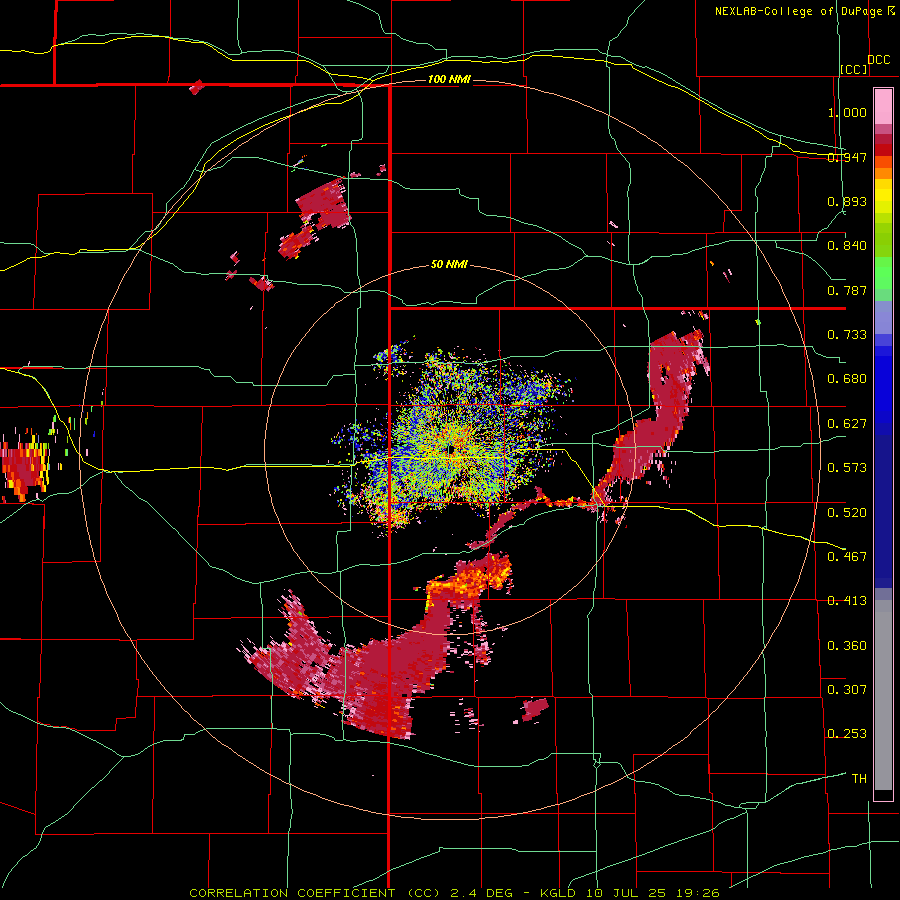This screenshot has width=900, height=900.
Task: Click the 0.307 legend value
Action: pyautogui.click(x=847, y=690)
